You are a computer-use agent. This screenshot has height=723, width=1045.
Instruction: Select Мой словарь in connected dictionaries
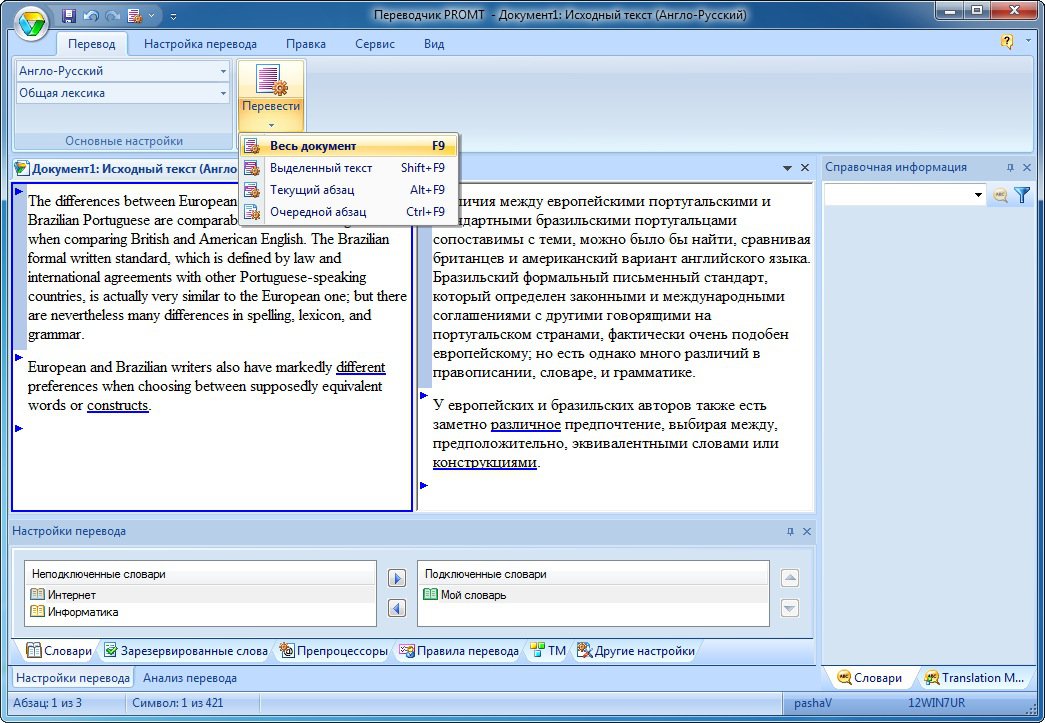click(x=593, y=594)
